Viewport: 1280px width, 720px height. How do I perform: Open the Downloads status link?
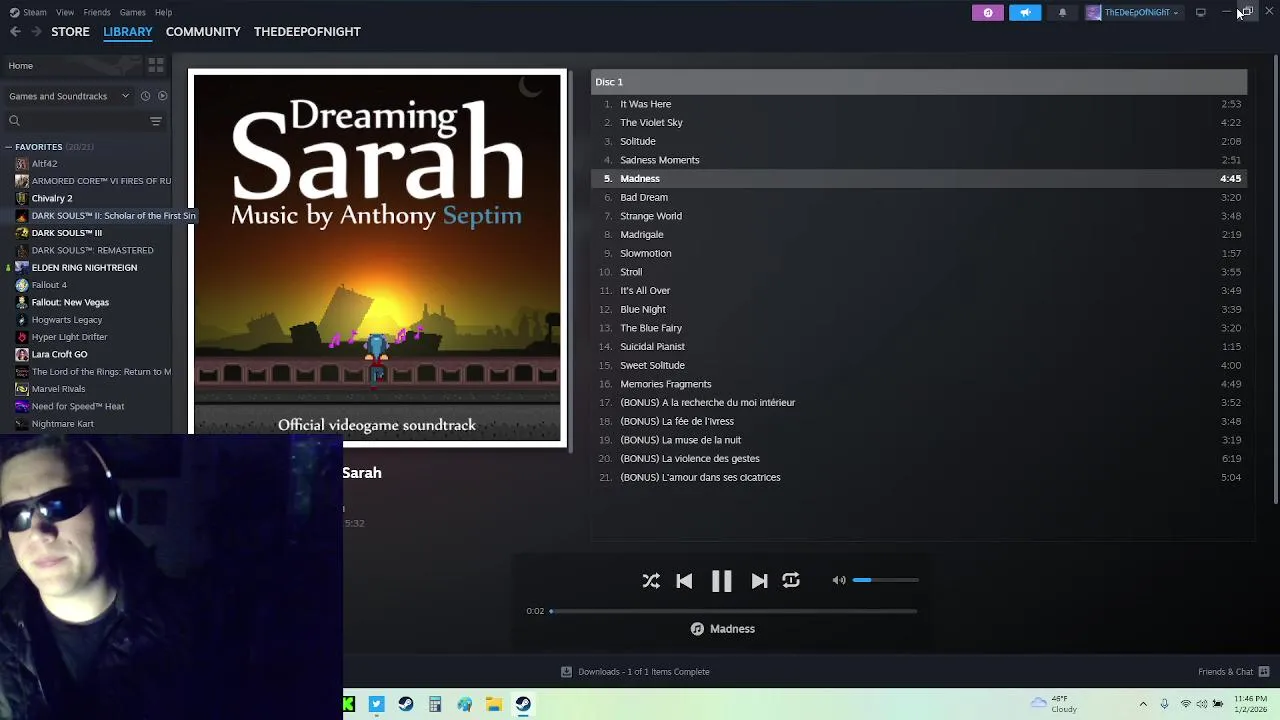point(635,672)
